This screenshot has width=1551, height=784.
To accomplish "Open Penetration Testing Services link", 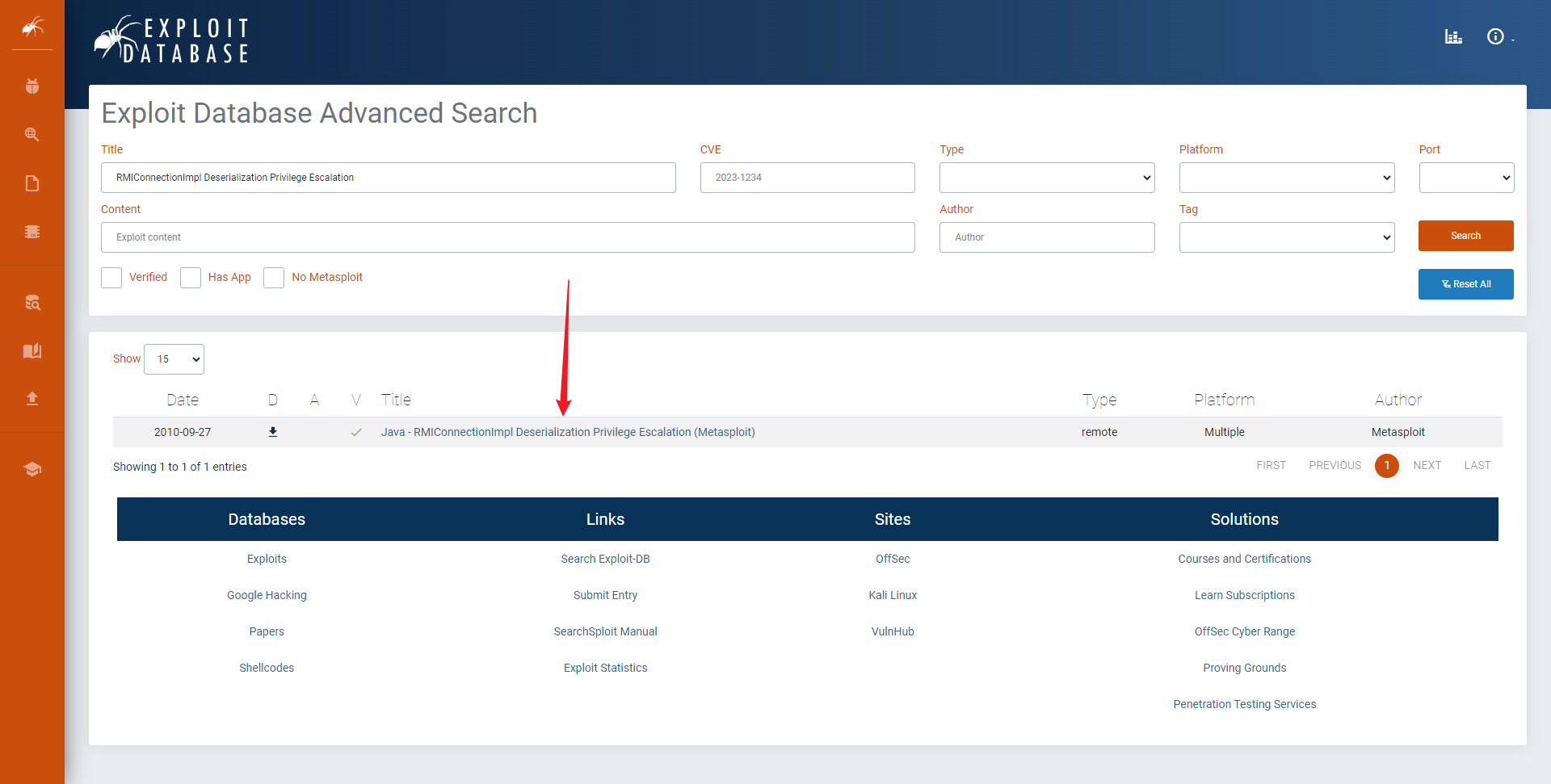I will coord(1244,704).
